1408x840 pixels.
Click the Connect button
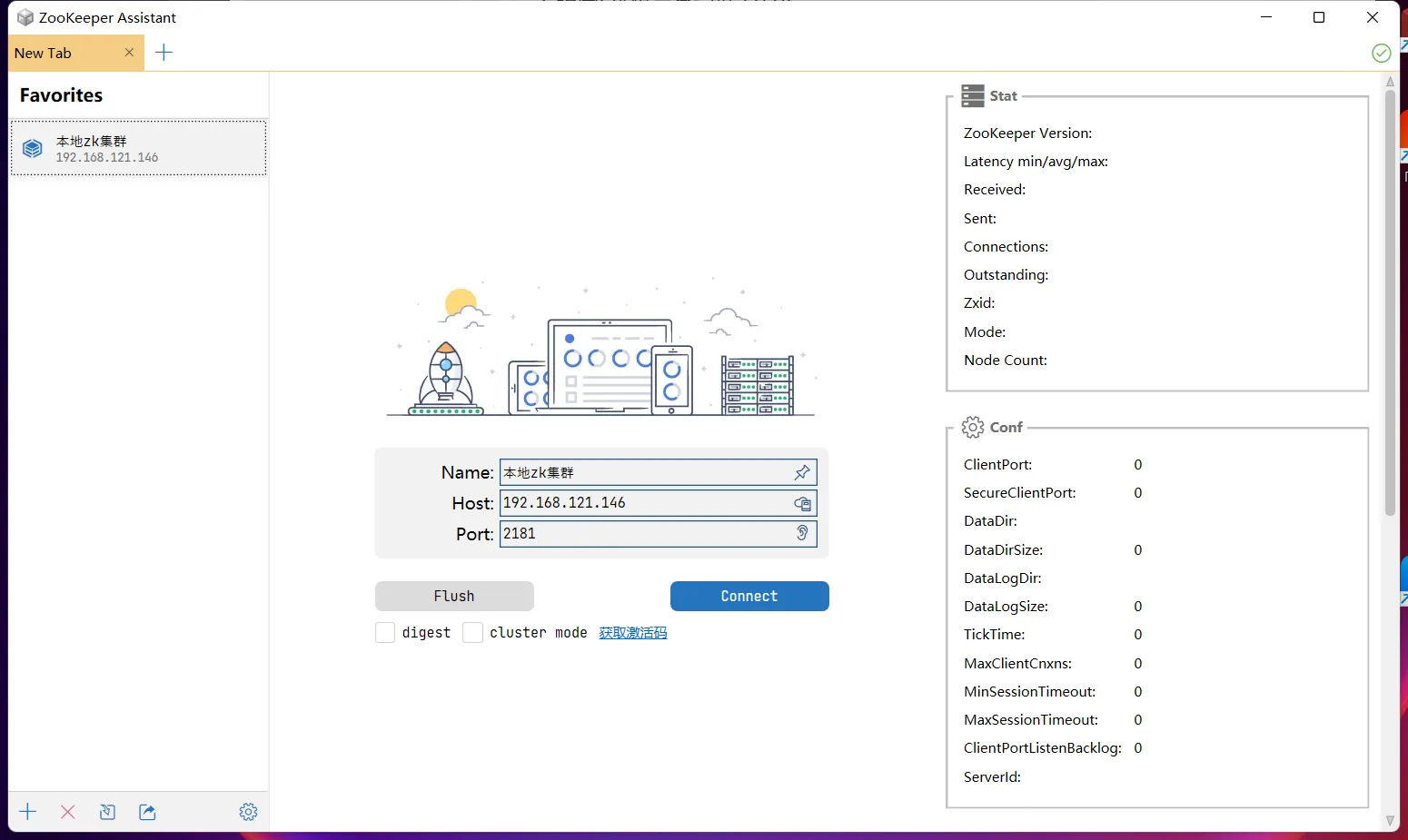749,596
